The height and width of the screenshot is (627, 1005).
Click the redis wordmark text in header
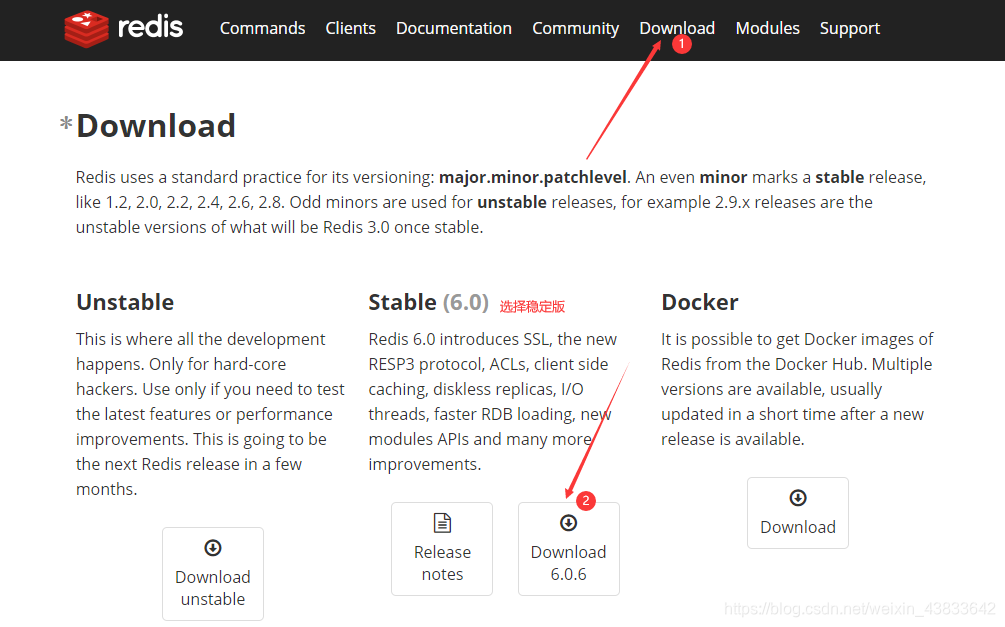151,28
